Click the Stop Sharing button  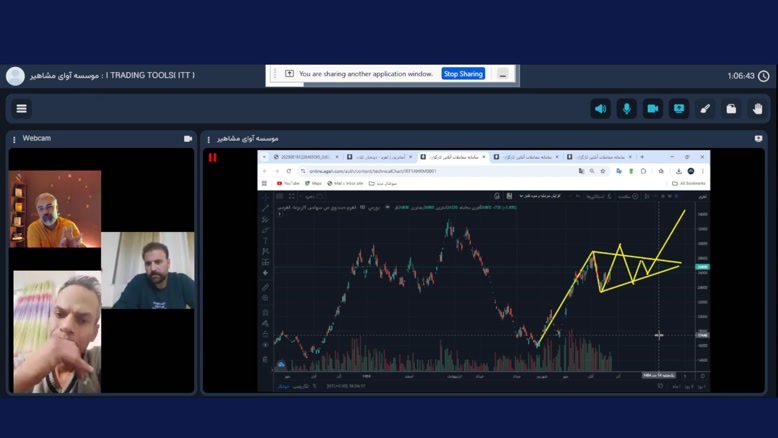click(463, 74)
